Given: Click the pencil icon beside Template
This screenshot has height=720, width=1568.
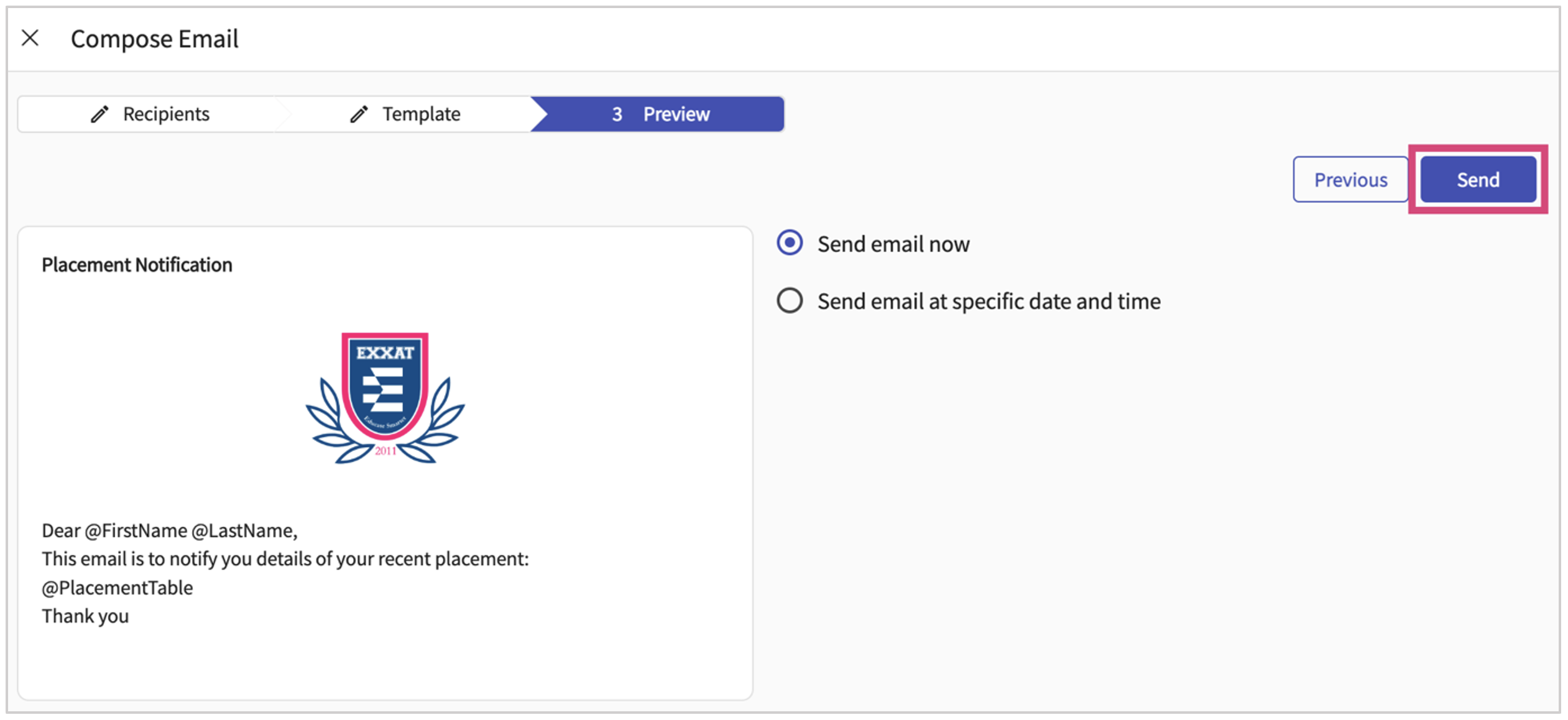Looking at the screenshot, I should [359, 114].
